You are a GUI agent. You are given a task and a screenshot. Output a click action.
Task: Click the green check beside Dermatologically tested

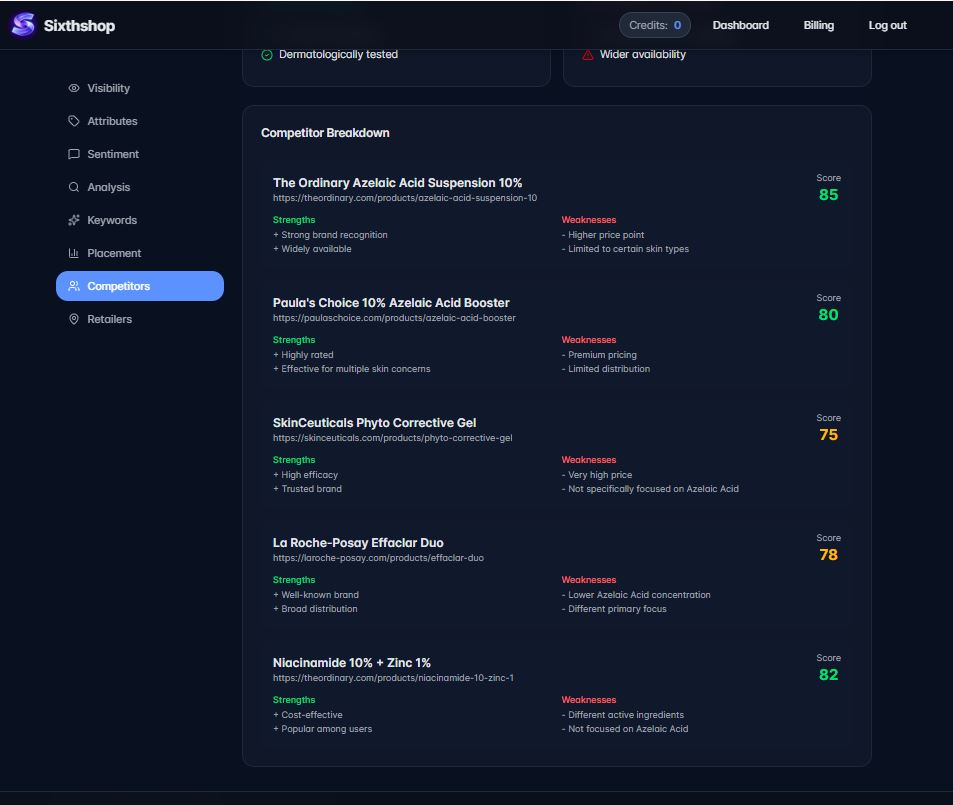click(266, 56)
